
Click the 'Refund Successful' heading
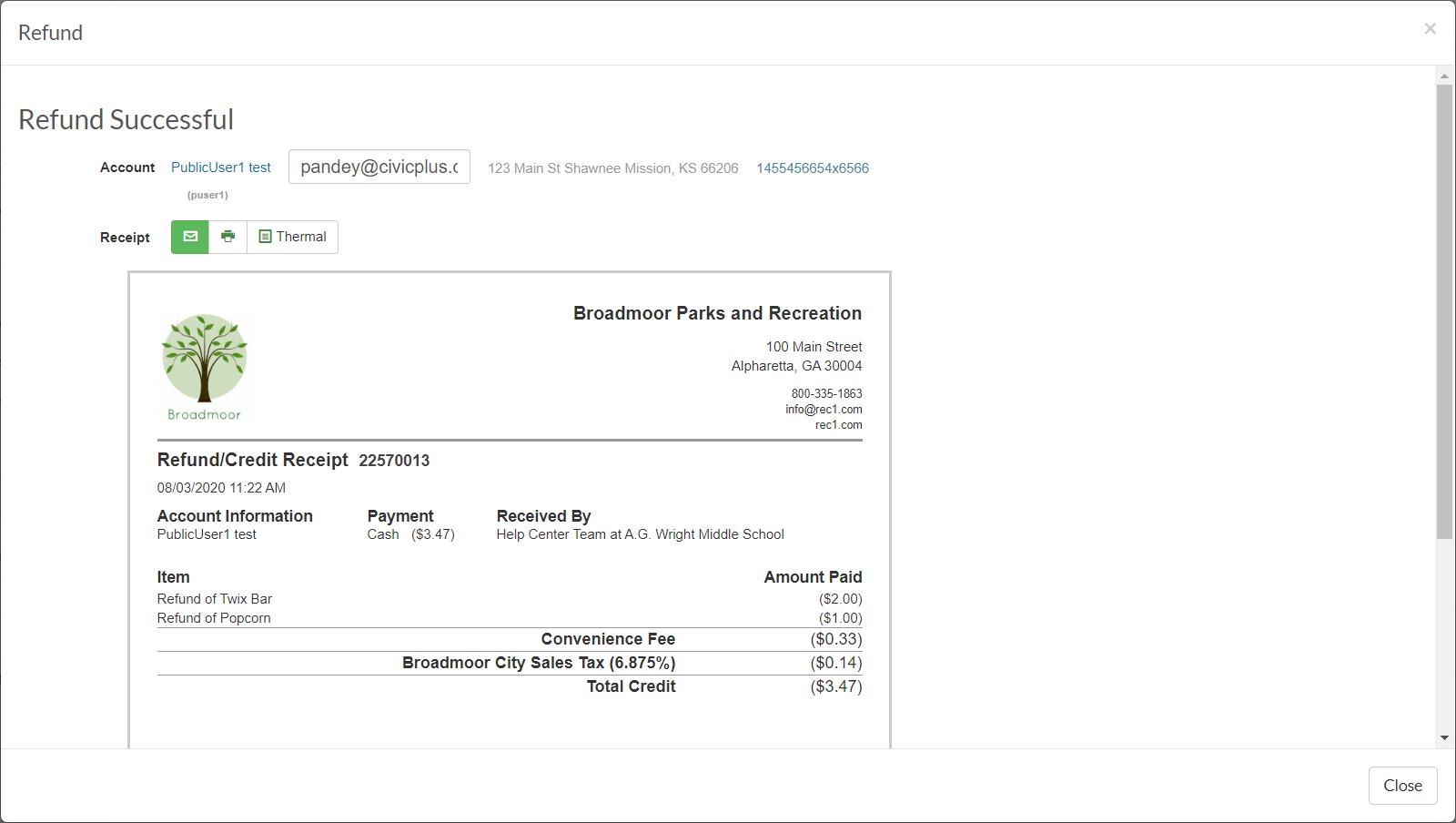tap(126, 119)
